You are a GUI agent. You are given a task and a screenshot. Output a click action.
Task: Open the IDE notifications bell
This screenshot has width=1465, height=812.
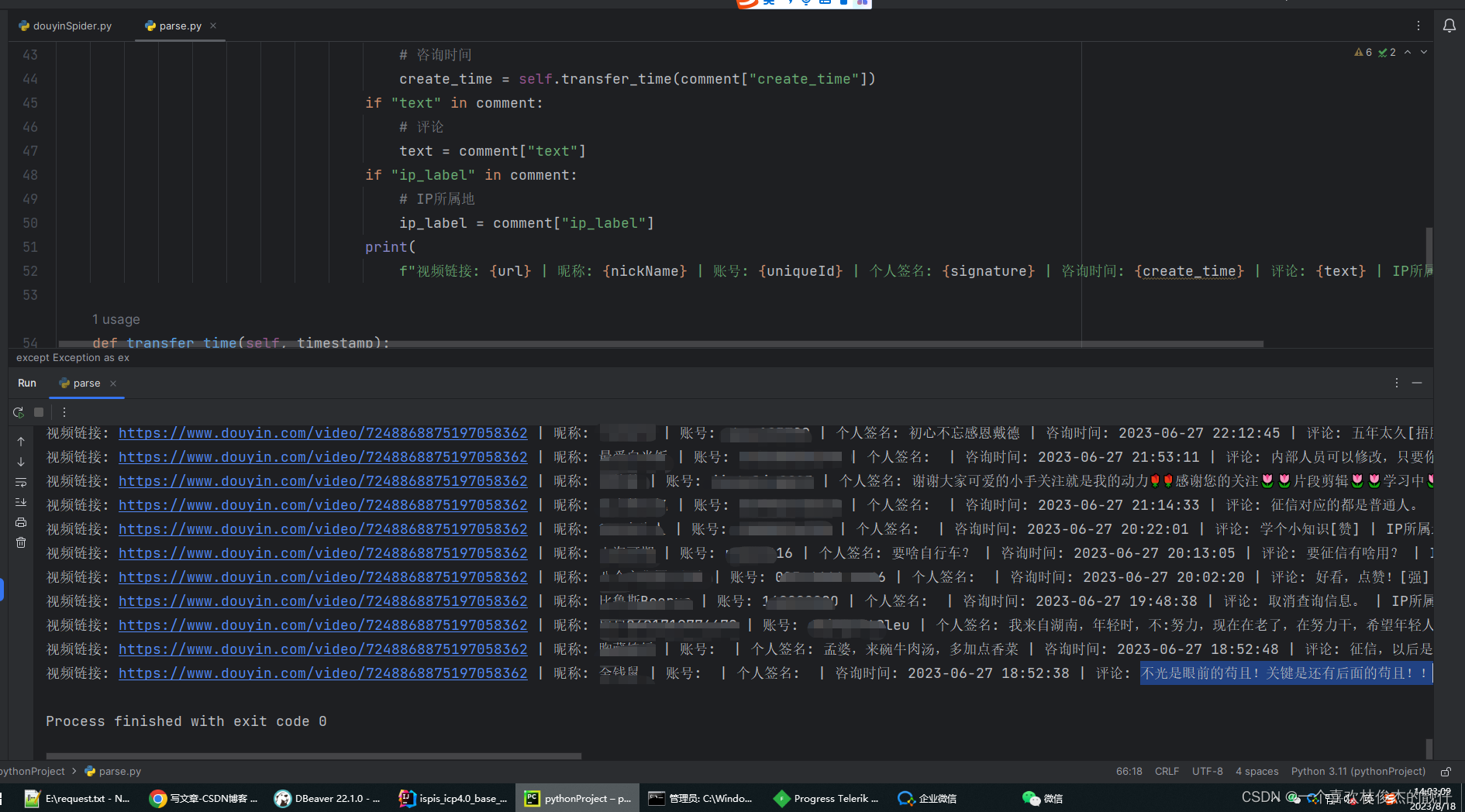[x=1449, y=26]
